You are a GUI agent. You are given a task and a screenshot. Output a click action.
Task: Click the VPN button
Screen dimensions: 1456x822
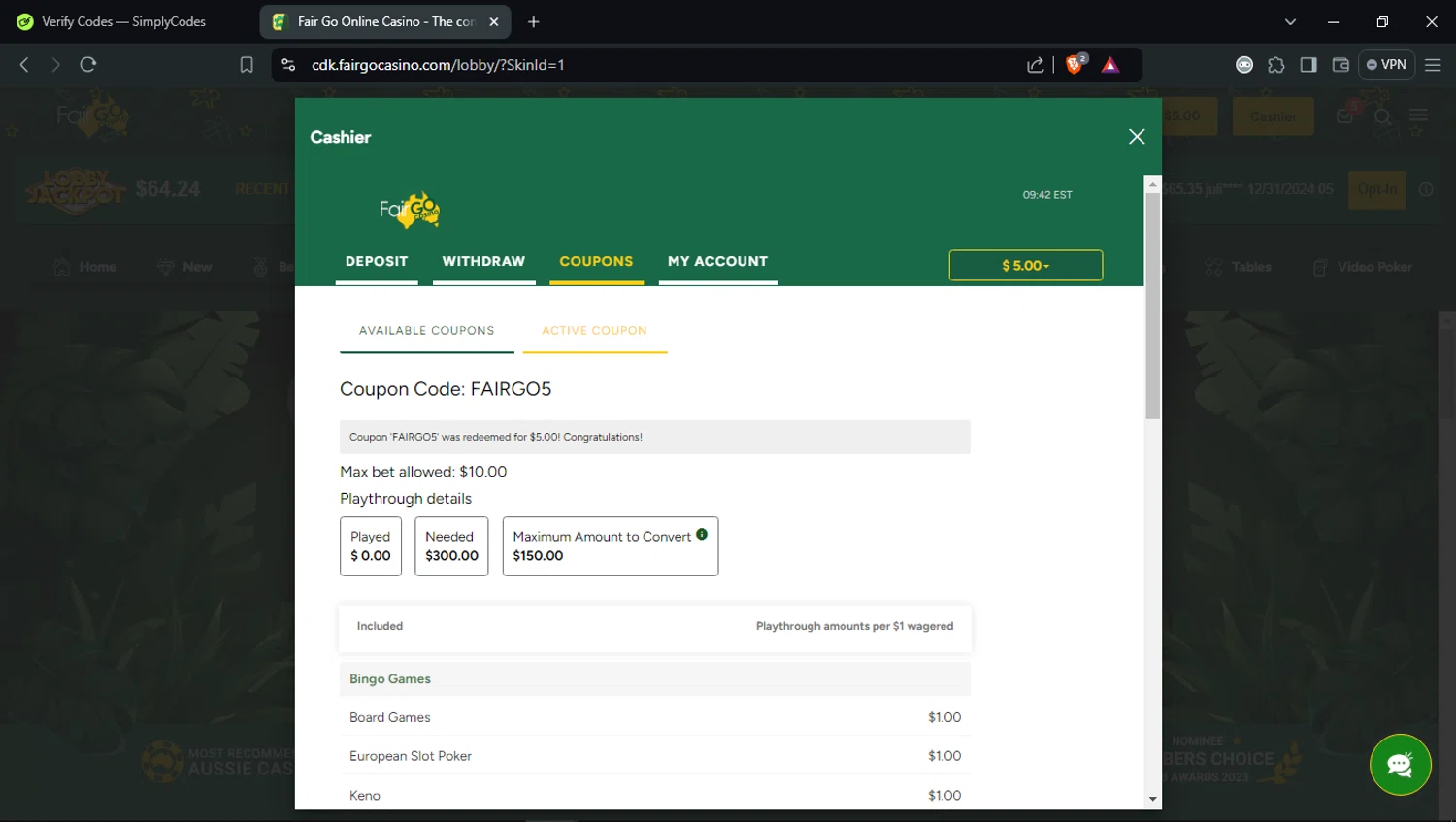(1386, 65)
